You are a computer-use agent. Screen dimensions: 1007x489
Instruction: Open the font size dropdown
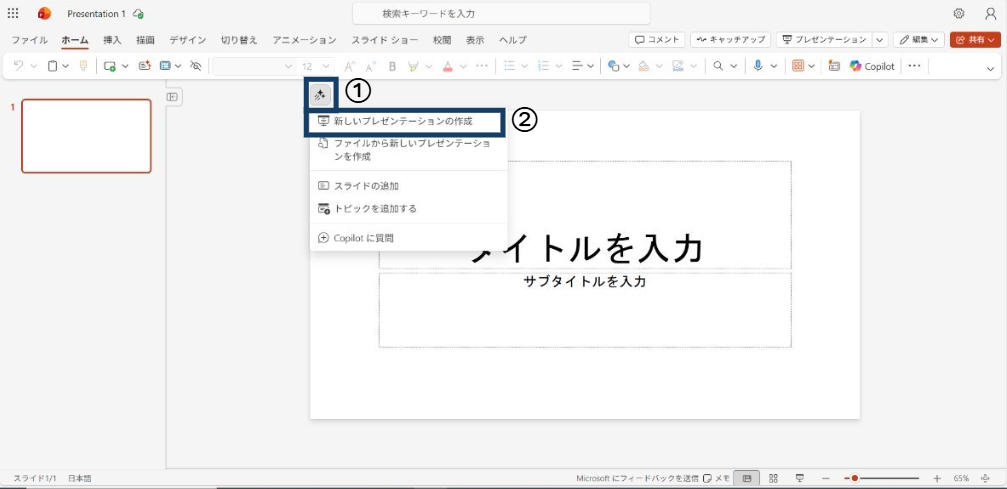[323, 66]
